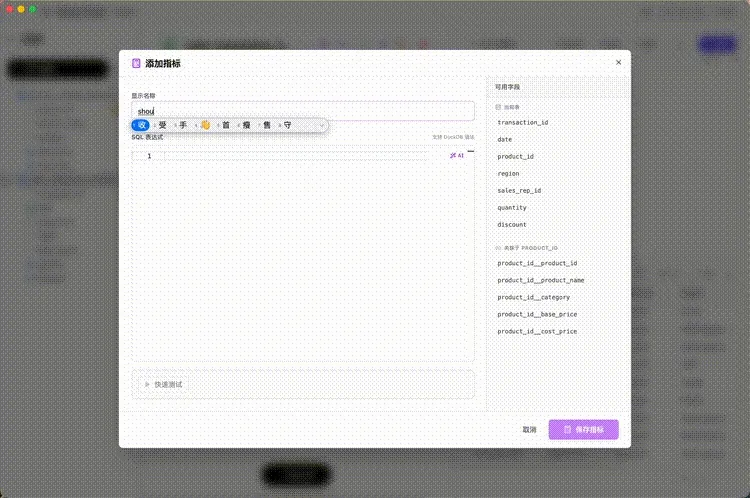
Task: Choose IME candidate 瘦
Action: point(246,125)
